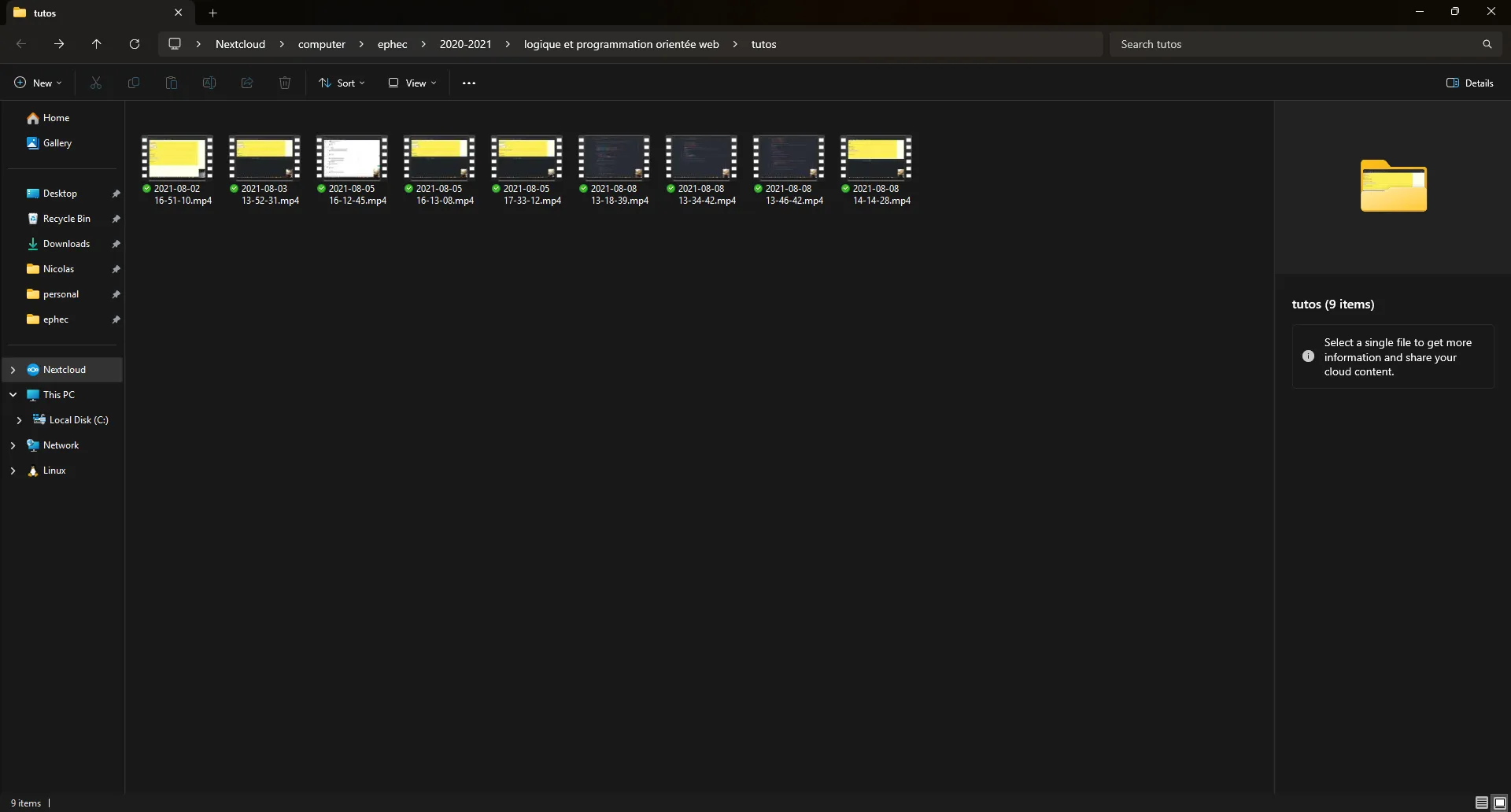Click the Share icon in toolbar
The width and height of the screenshot is (1511, 812).
pyautogui.click(x=247, y=83)
